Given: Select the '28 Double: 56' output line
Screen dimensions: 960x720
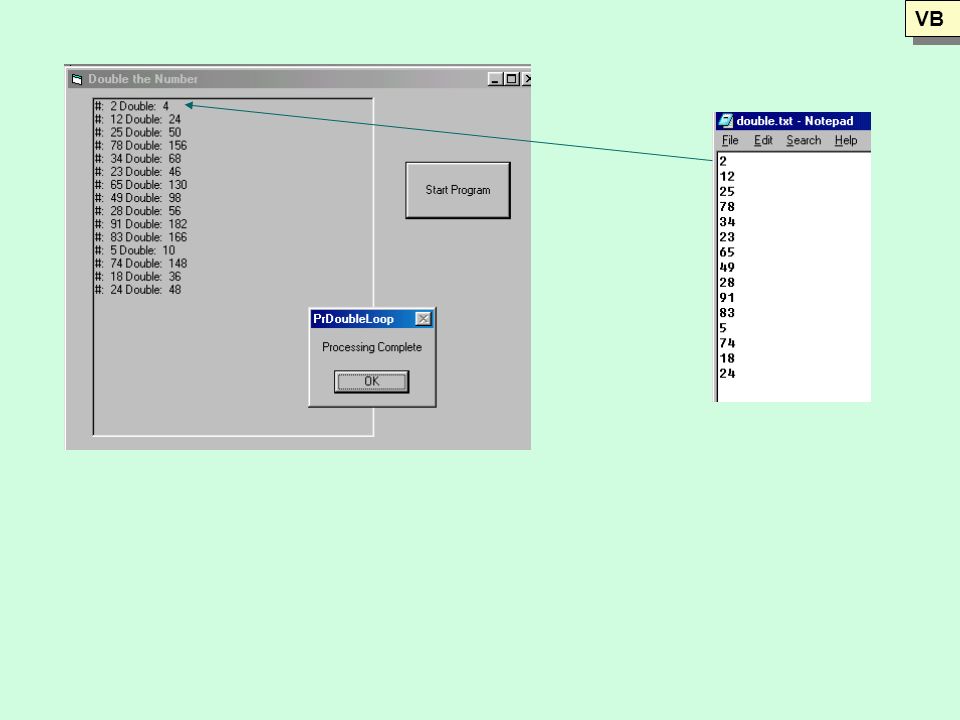Looking at the screenshot, I should [138, 211].
